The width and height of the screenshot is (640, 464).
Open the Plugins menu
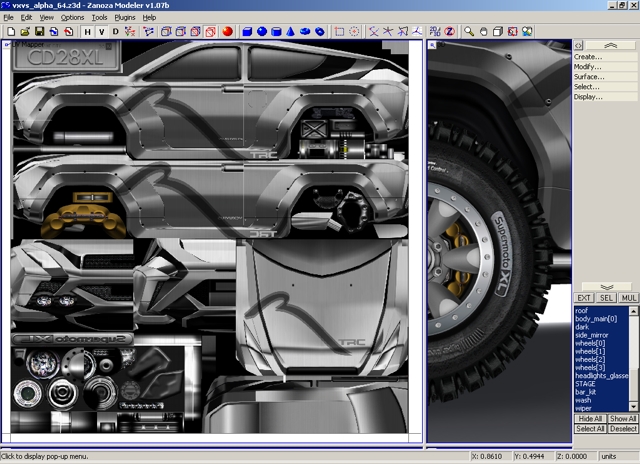(124, 17)
